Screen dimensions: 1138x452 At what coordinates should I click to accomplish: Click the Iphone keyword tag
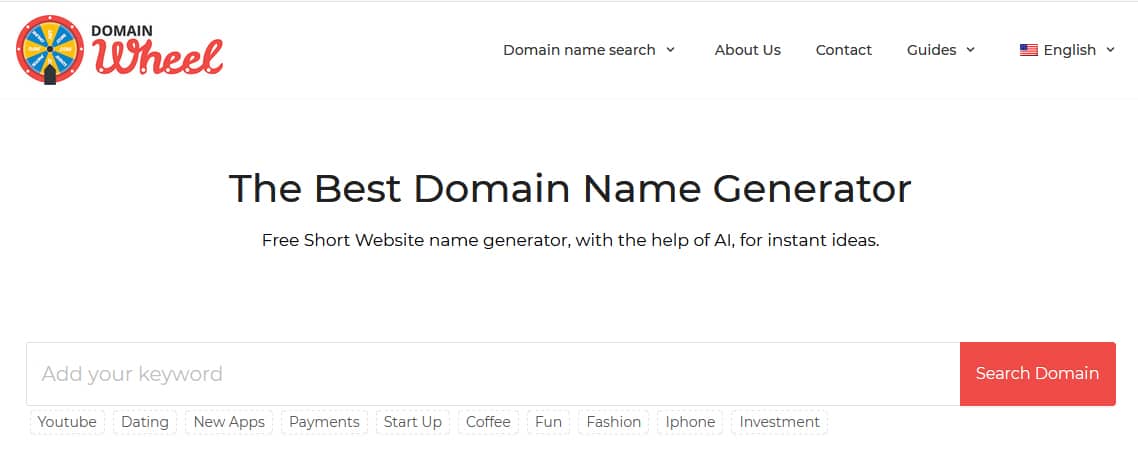pyautogui.click(x=690, y=422)
